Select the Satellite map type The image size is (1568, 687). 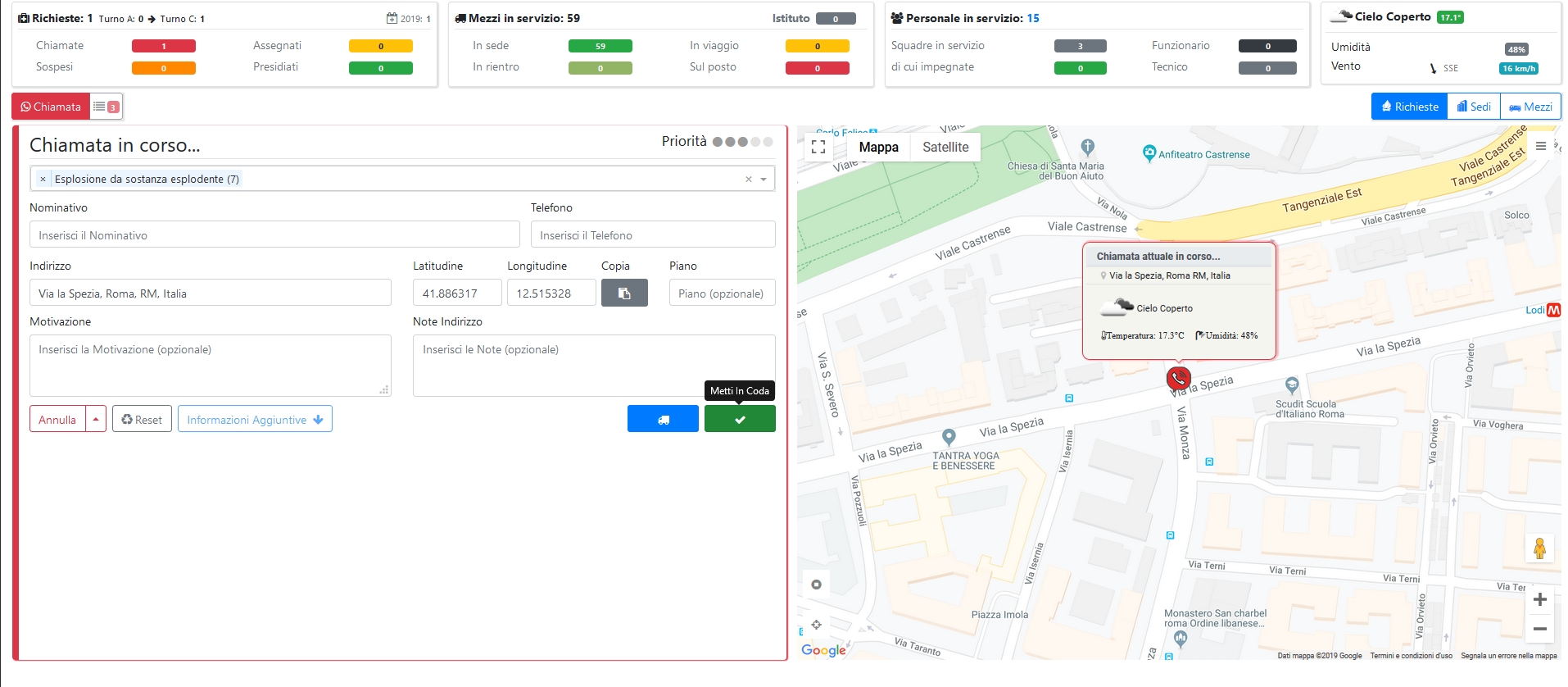945,147
